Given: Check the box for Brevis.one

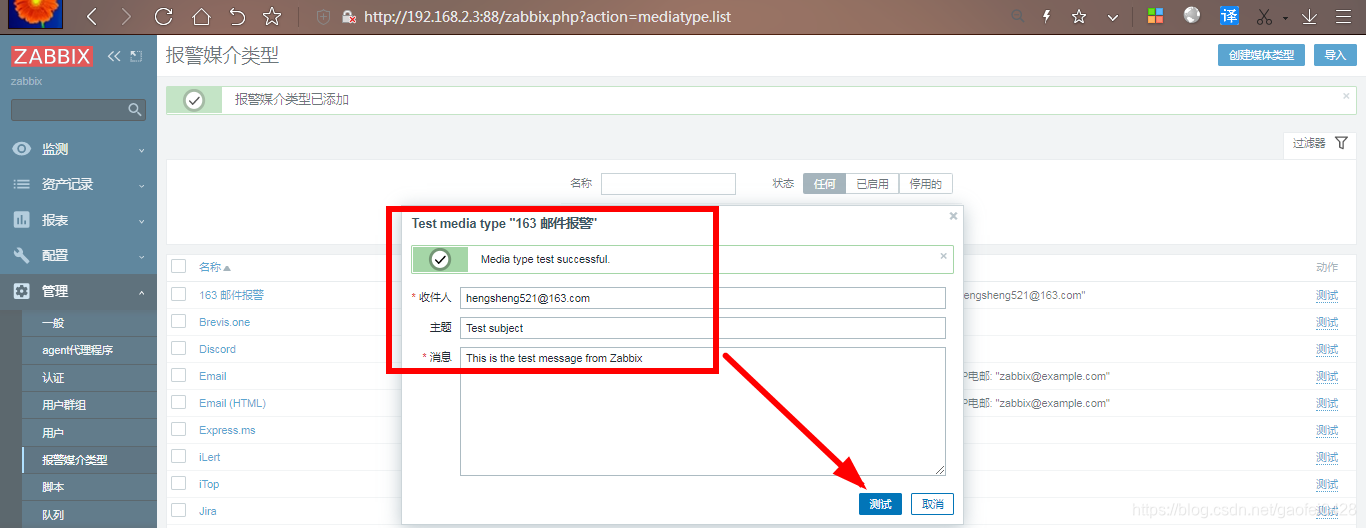Looking at the screenshot, I should (178, 321).
